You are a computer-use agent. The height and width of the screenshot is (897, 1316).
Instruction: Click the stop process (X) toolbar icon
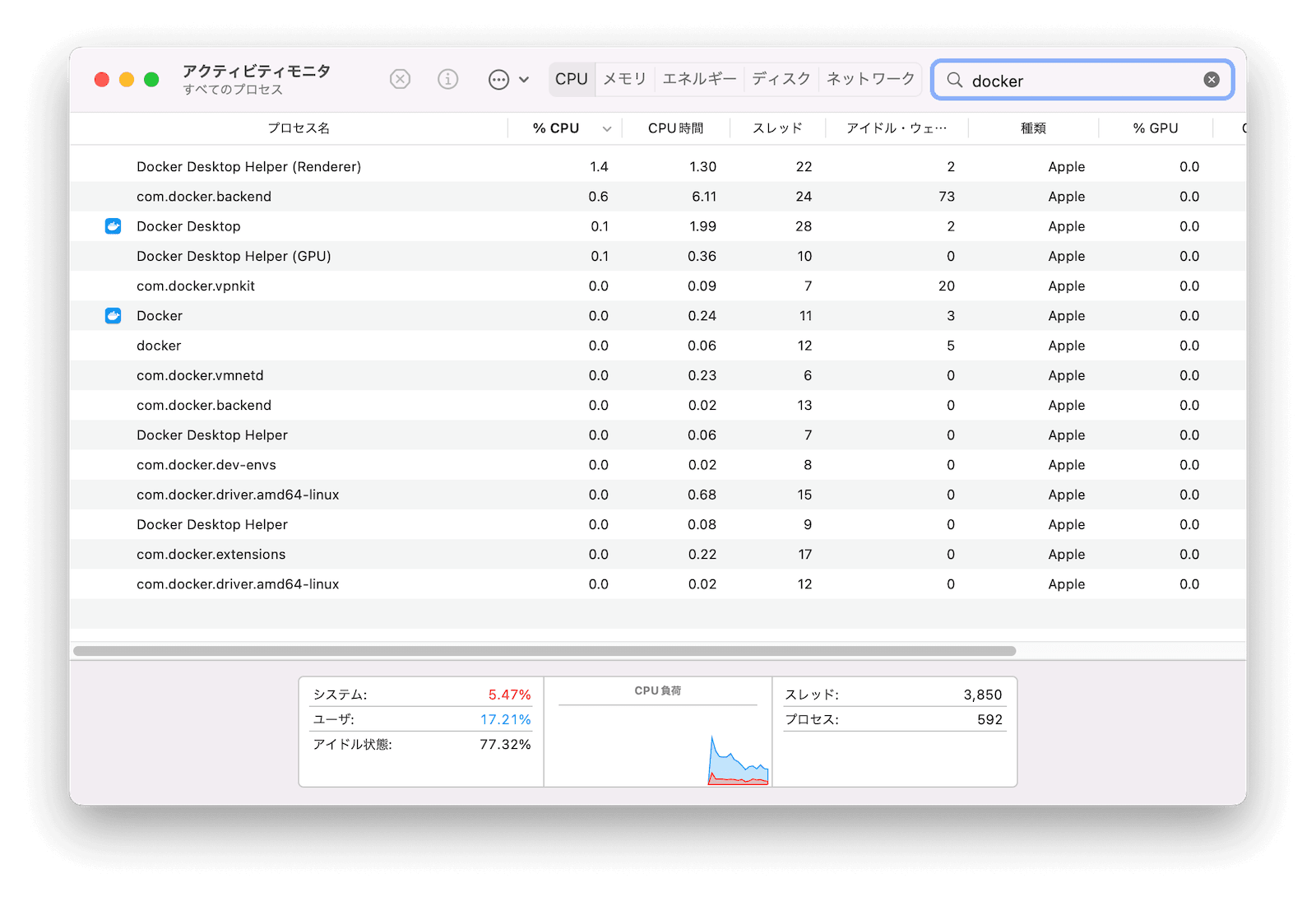coord(400,79)
